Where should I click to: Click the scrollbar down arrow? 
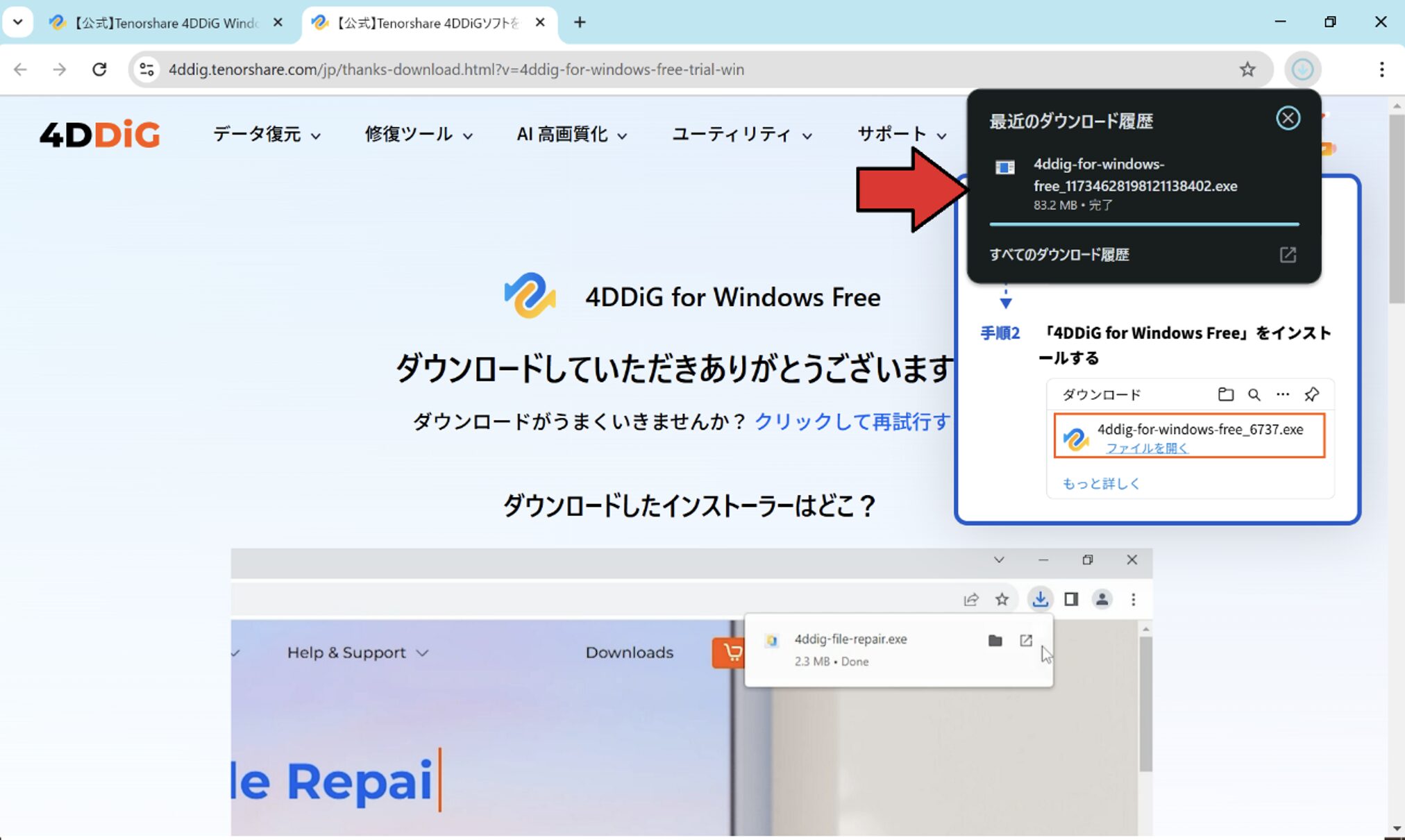[1396, 829]
